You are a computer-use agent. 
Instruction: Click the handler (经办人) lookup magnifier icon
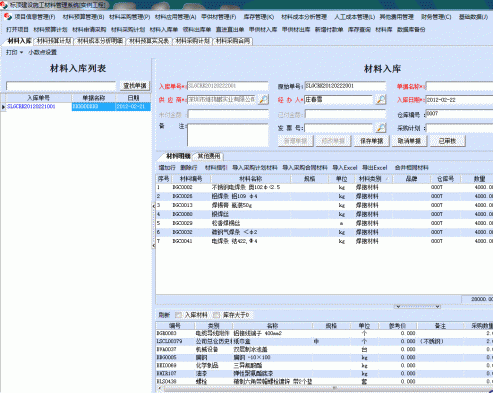(x=381, y=99)
